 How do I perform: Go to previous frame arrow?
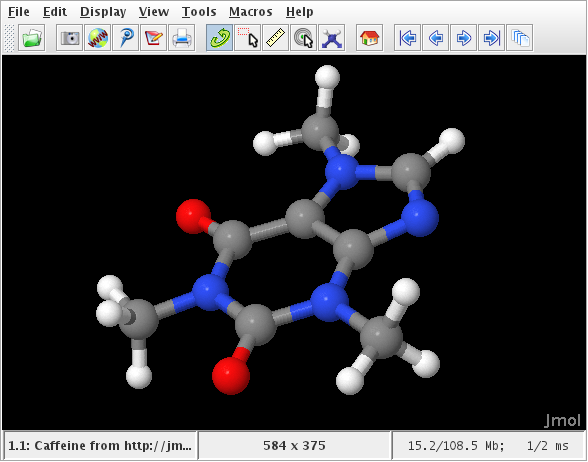click(436, 38)
